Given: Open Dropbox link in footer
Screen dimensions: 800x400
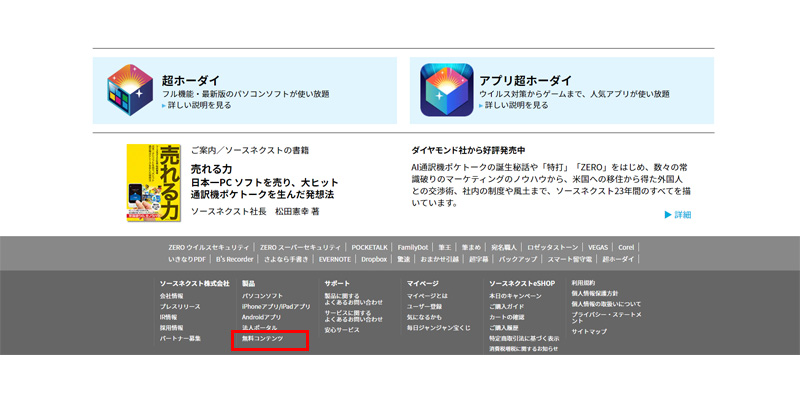Looking at the screenshot, I should pyautogui.click(x=374, y=259).
